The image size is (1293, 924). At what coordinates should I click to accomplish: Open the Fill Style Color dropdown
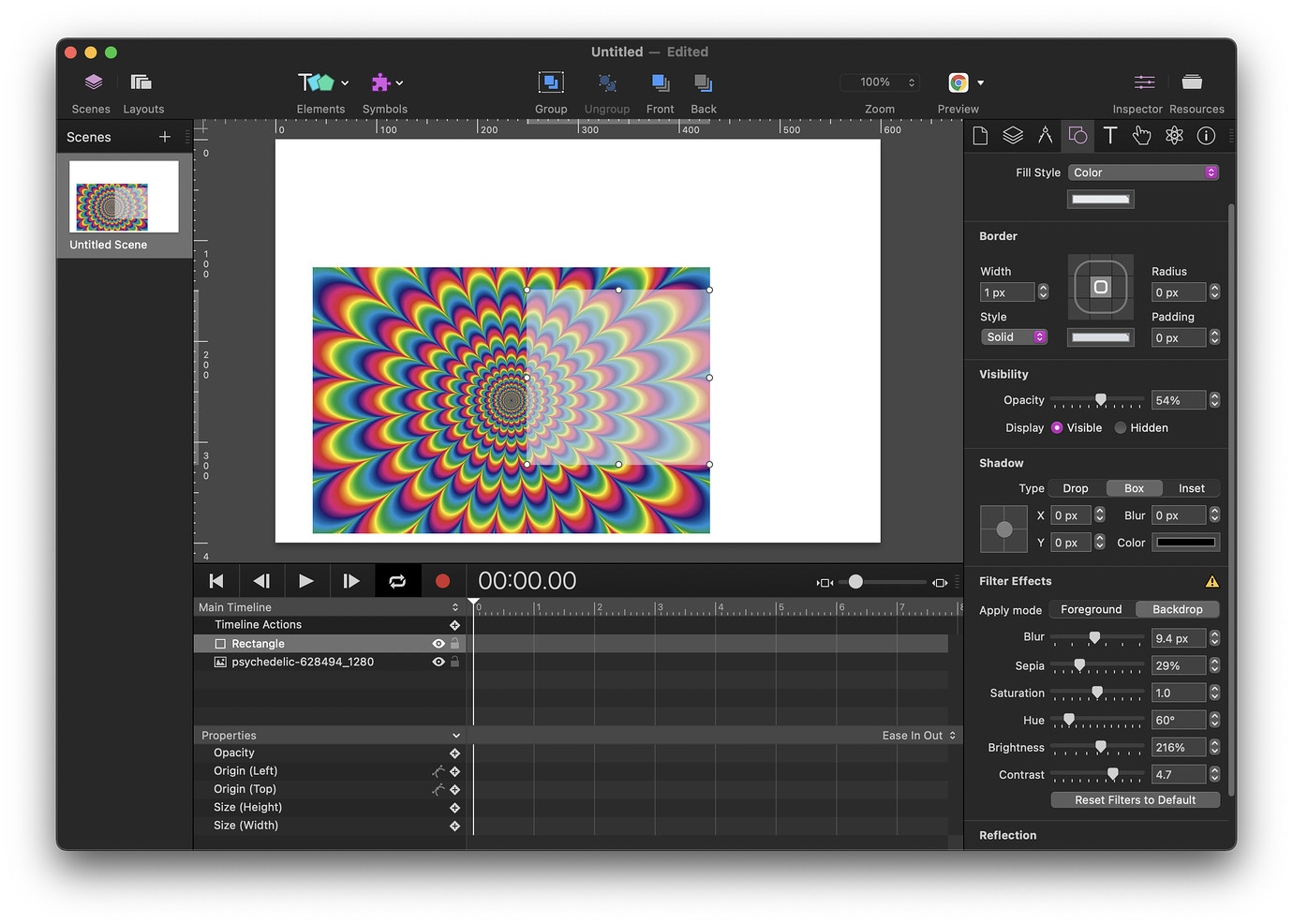[1143, 172]
